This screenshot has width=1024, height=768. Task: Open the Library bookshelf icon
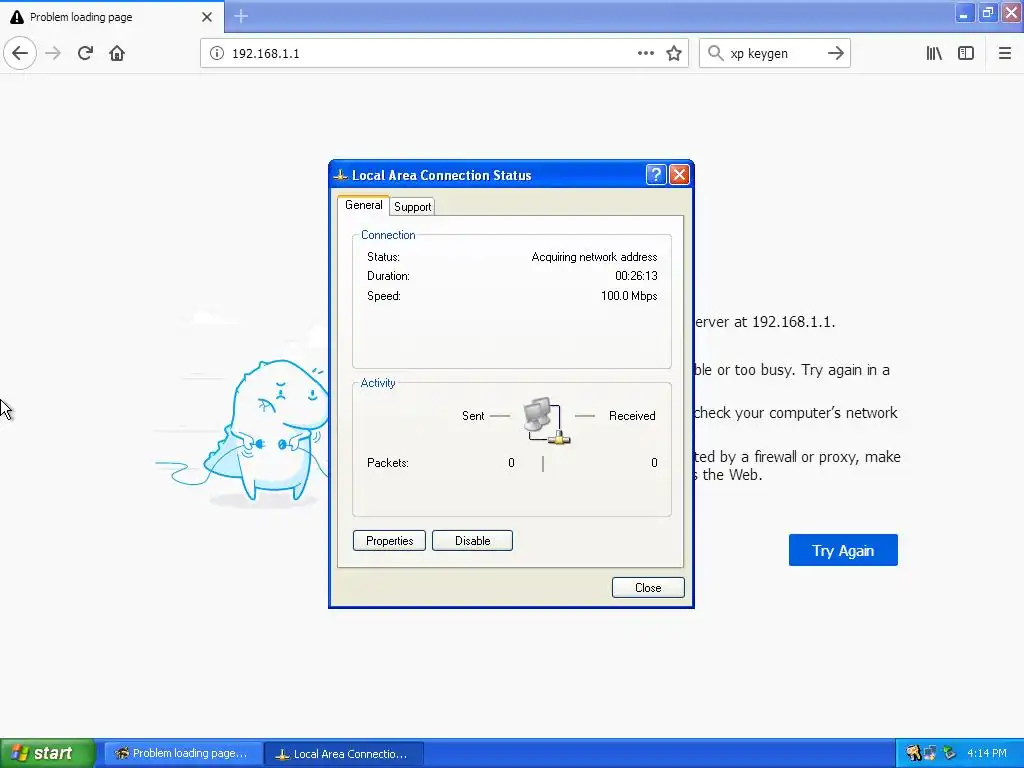pyautogui.click(x=934, y=53)
